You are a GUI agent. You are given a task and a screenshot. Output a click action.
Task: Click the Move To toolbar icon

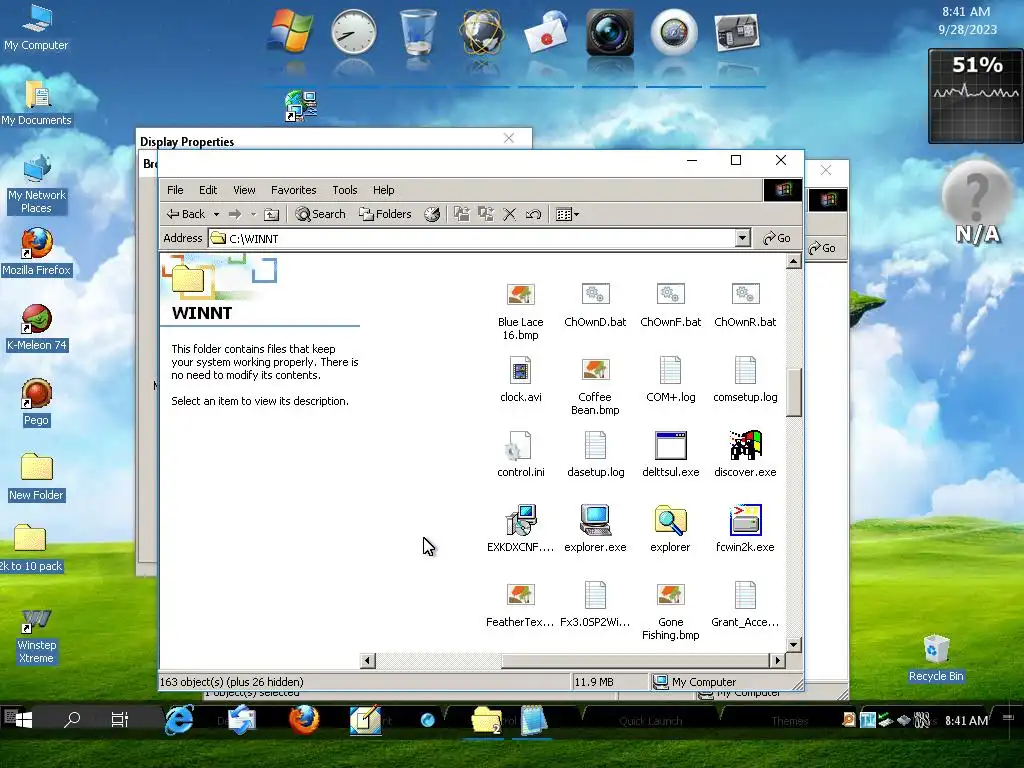pos(462,214)
